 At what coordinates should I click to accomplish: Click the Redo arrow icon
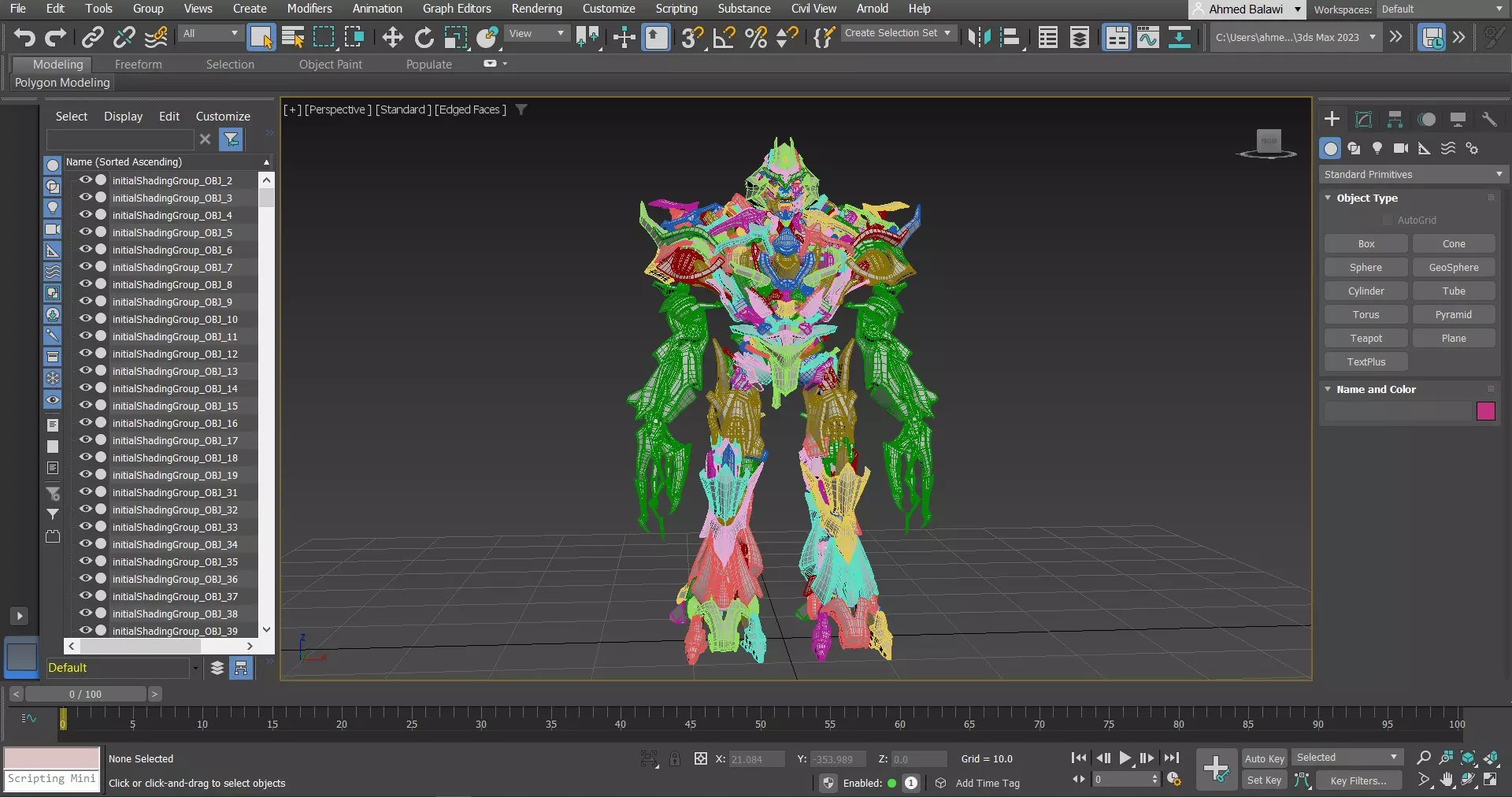pos(55,37)
